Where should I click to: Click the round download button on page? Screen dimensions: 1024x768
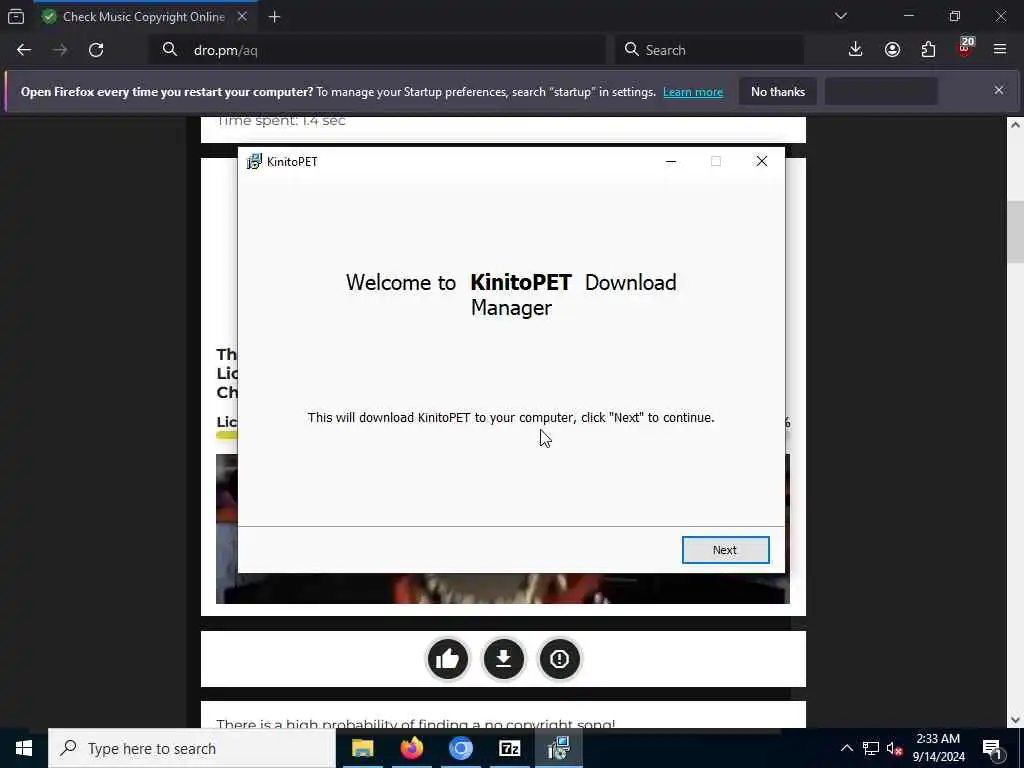(504, 659)
